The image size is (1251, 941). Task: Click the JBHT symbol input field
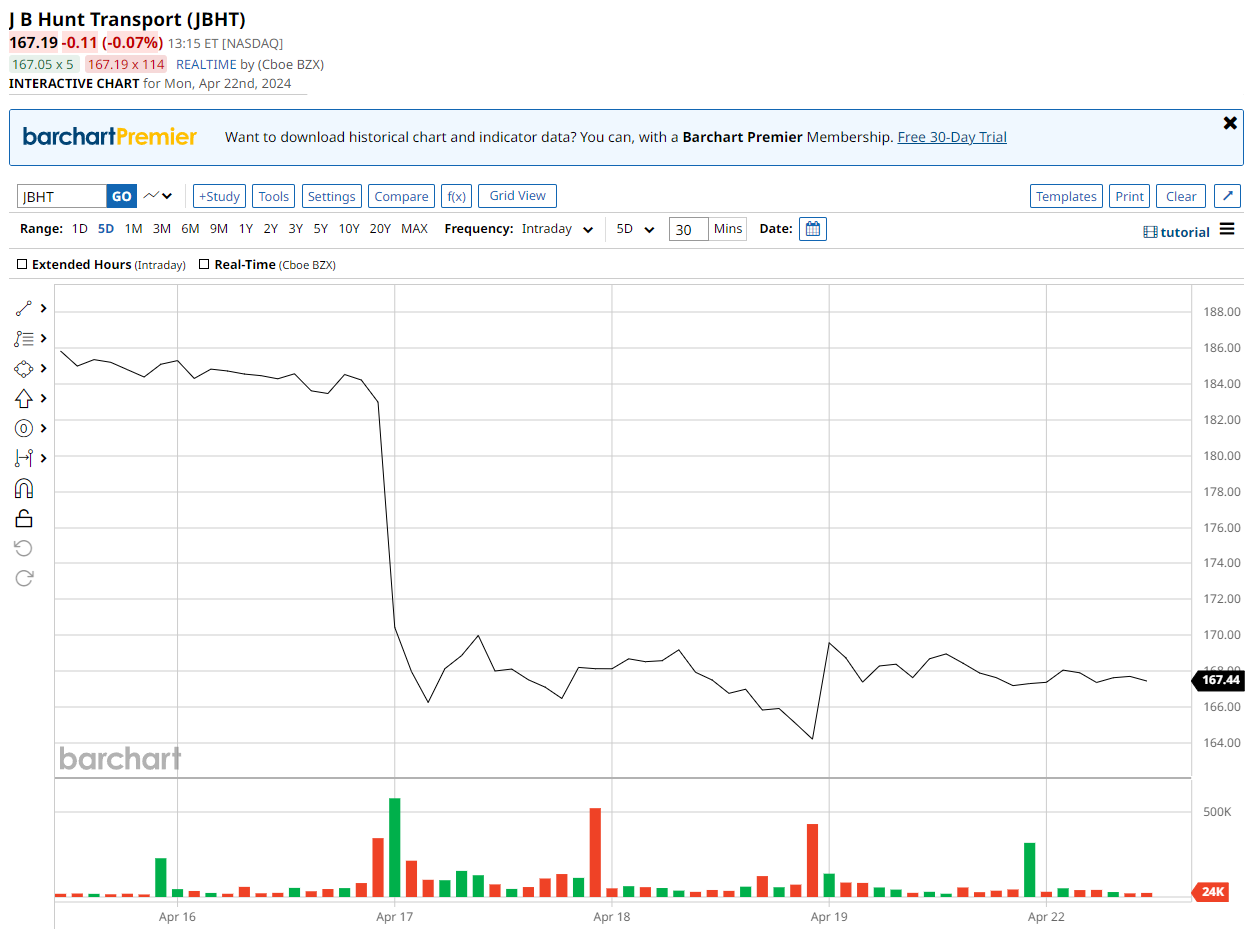click(x=62, y=196)
